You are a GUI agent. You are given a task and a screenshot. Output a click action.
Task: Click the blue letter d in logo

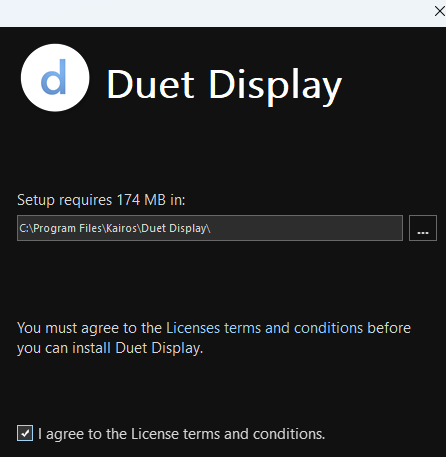tap(54, 77)
